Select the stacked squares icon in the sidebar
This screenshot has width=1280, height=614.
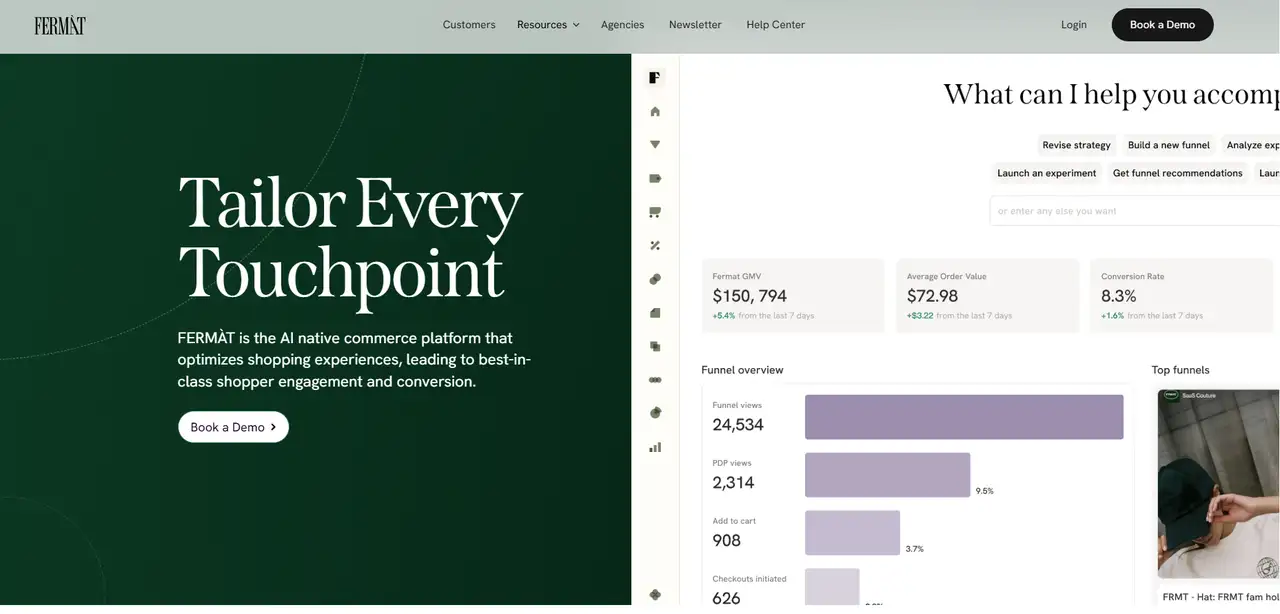[x=655, y=346]
